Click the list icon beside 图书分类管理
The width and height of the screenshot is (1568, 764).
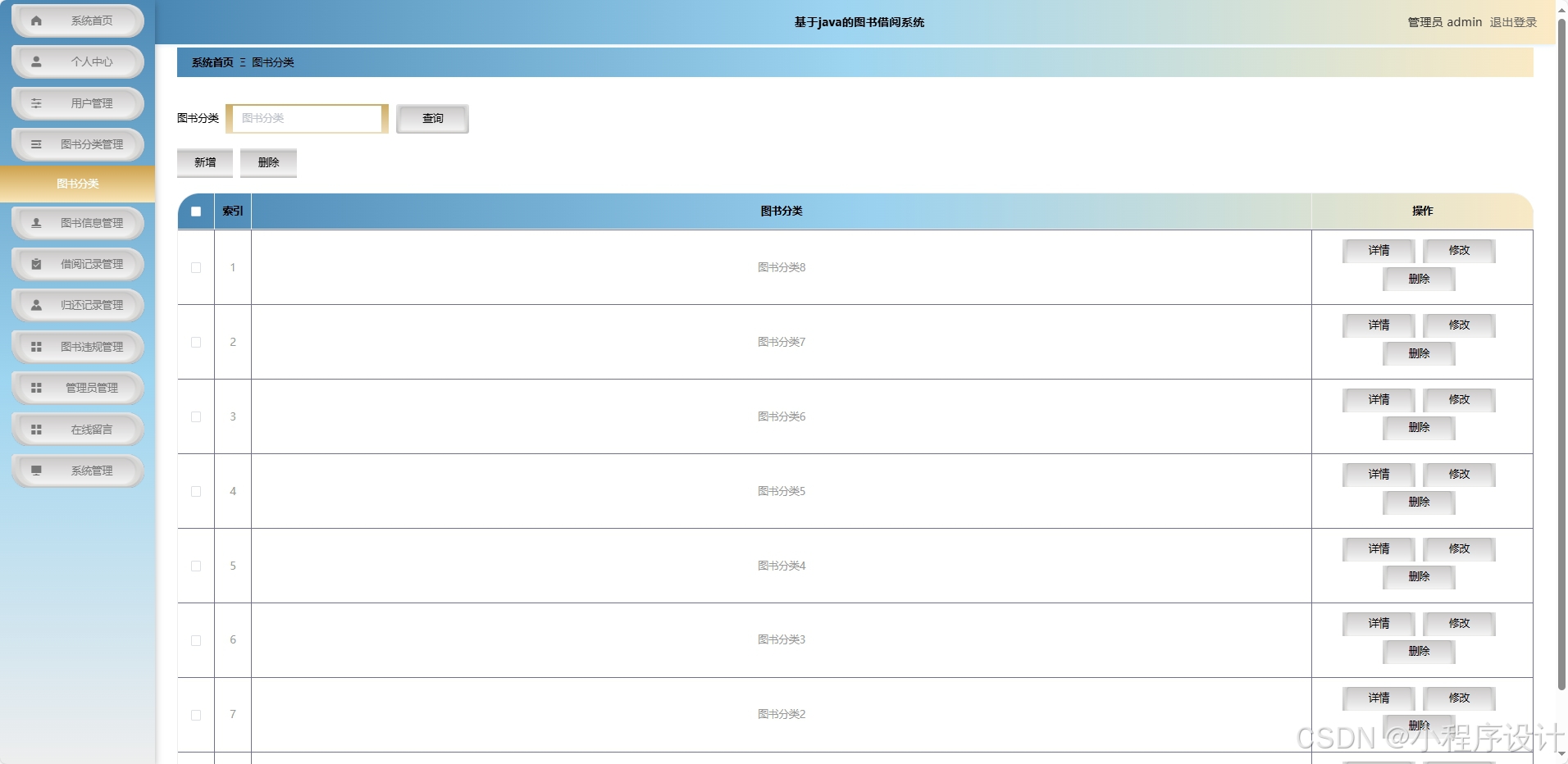pyautogui.click(x=36, y=144)
